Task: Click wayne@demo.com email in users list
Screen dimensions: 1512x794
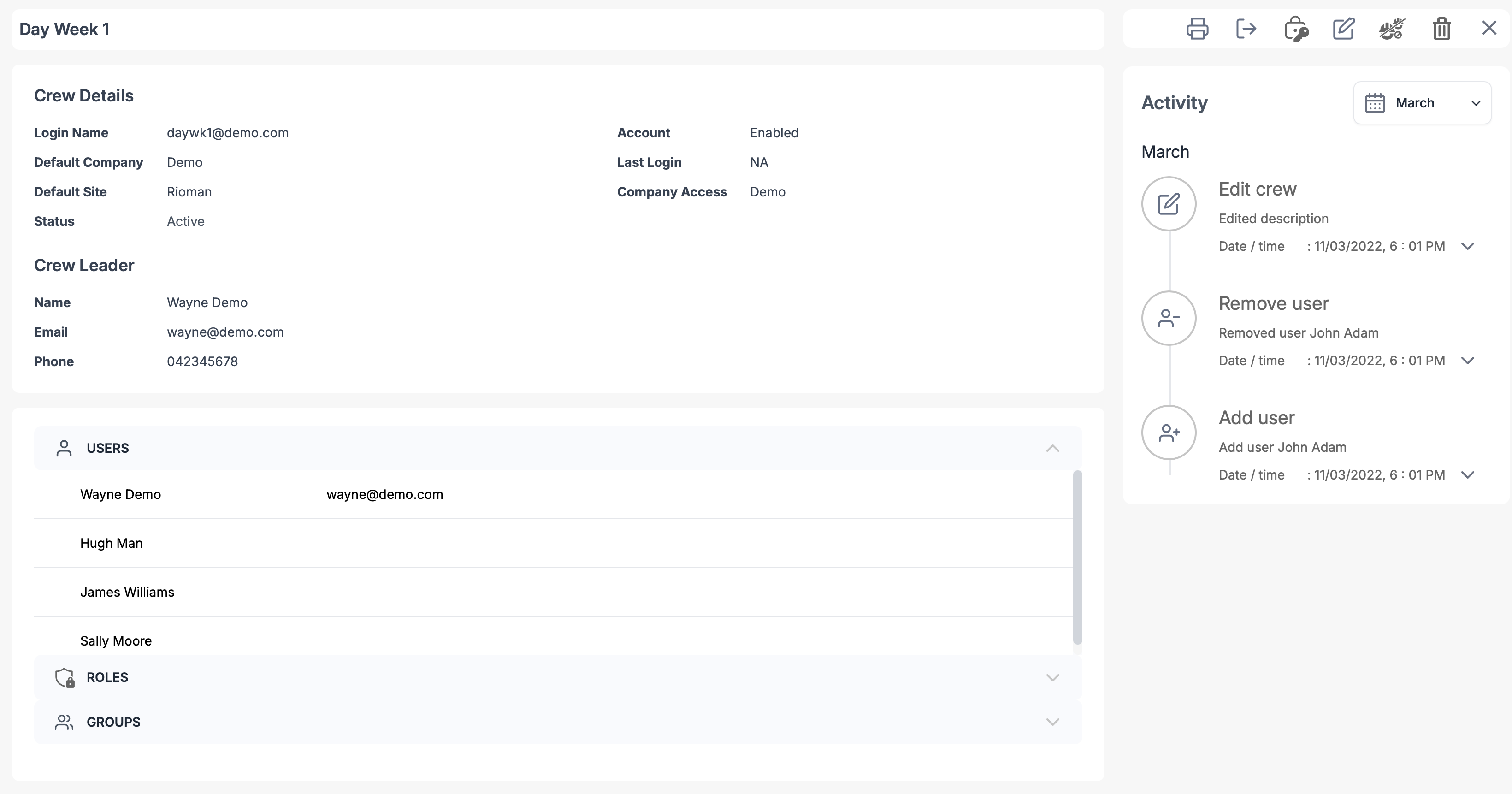Action: pyautogui.click(x=384, y=494)
